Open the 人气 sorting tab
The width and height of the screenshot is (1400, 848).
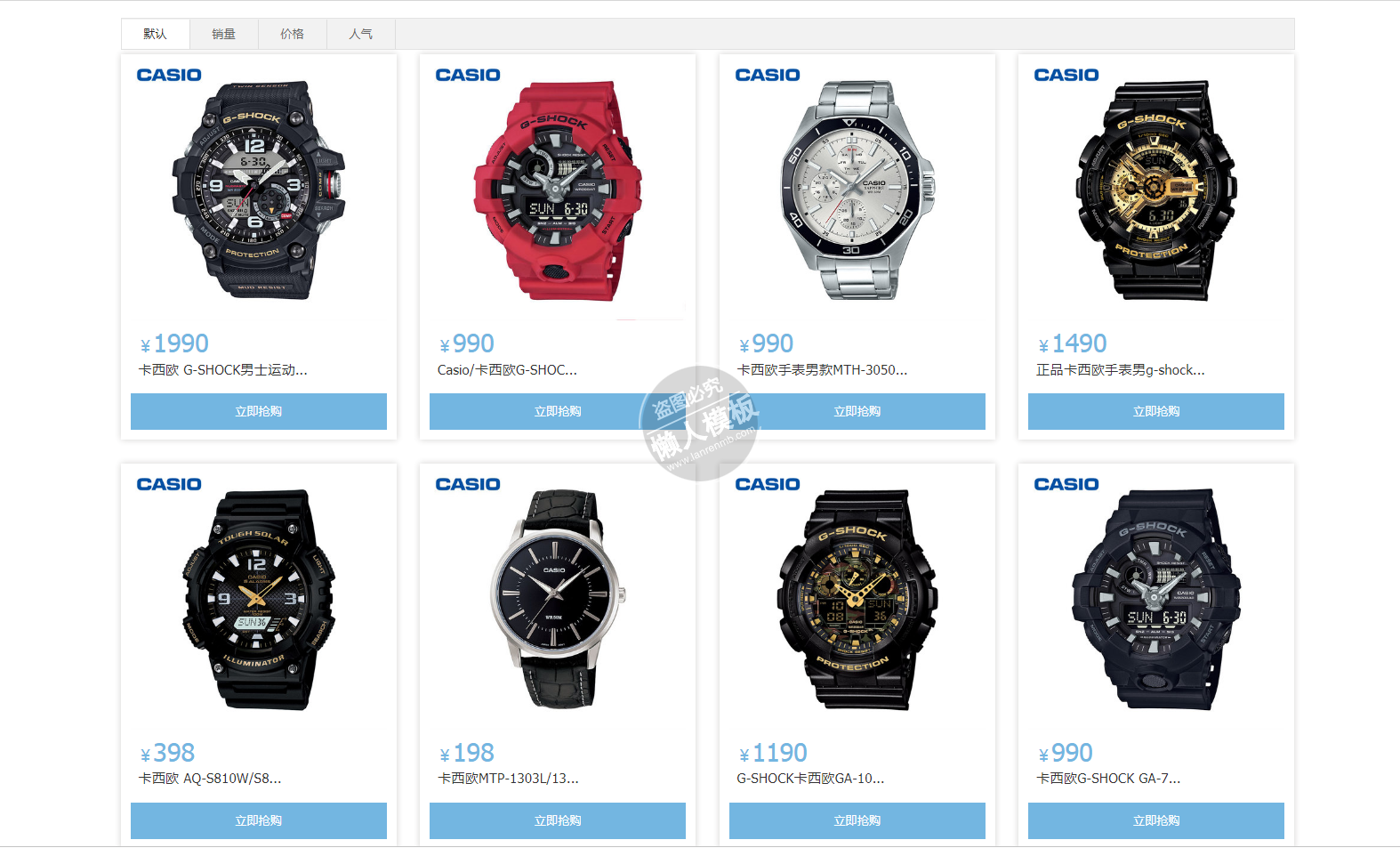[x=361, y=34]
